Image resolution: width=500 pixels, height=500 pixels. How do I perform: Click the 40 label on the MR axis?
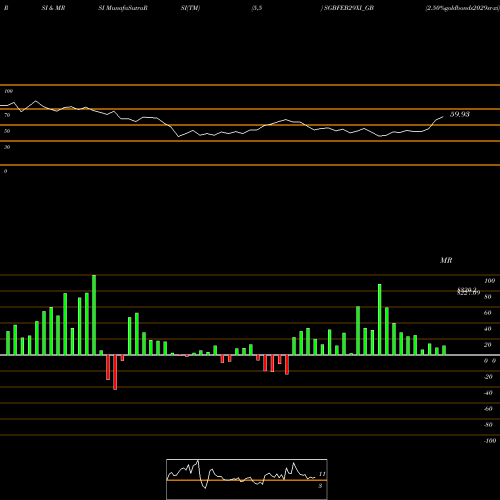(x=488, y=329)
